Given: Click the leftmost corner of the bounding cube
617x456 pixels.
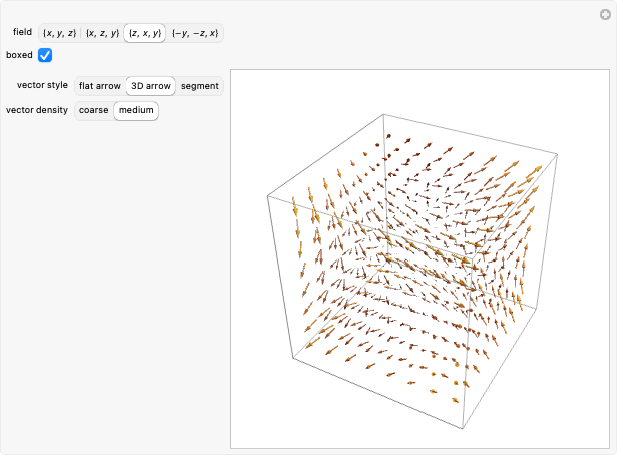Looking at the screenshot, I should pos(268,195).
